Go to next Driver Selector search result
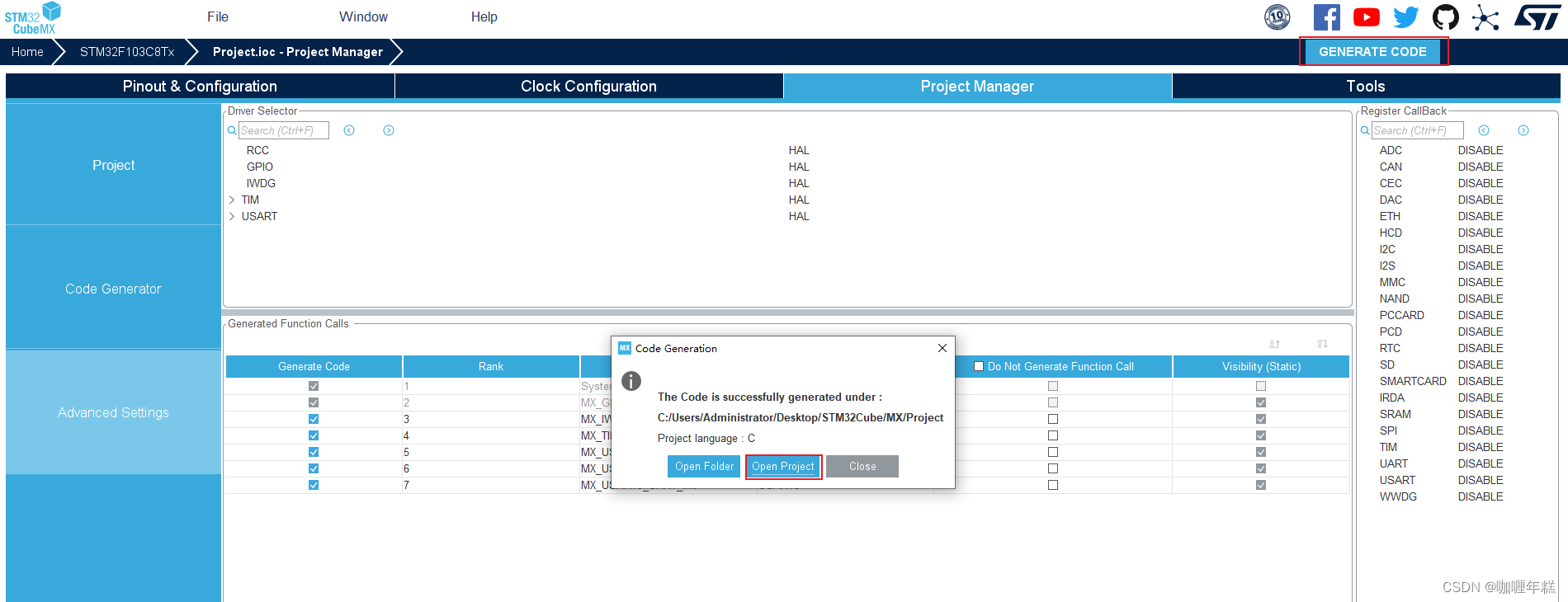The height and width of the screenshot is (602, 1568). (389, 130)
